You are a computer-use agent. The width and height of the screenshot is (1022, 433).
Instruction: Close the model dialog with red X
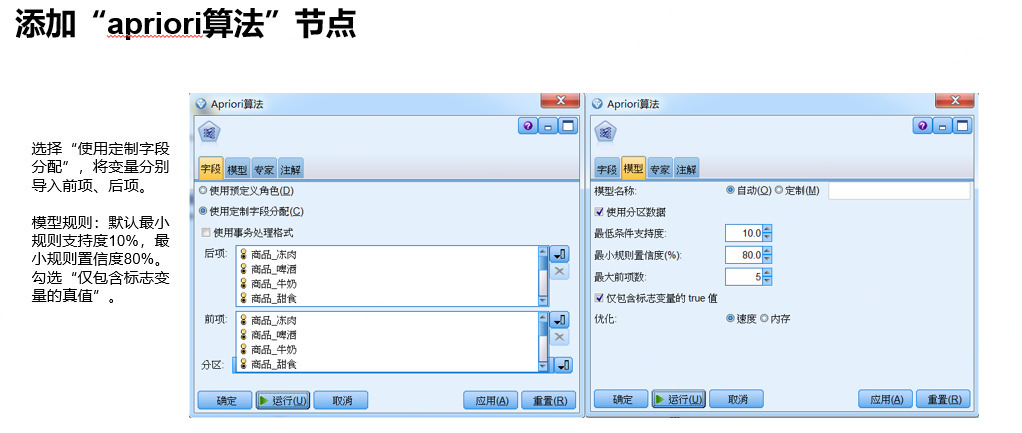tap(955, 100)
